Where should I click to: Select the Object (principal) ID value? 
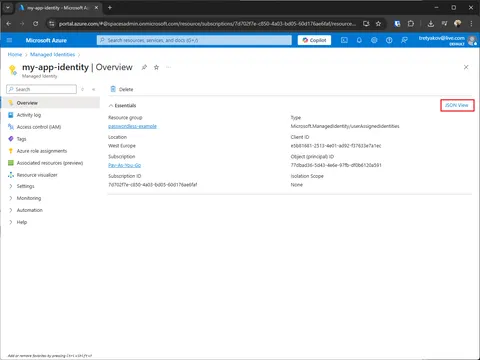pos(336,165)
